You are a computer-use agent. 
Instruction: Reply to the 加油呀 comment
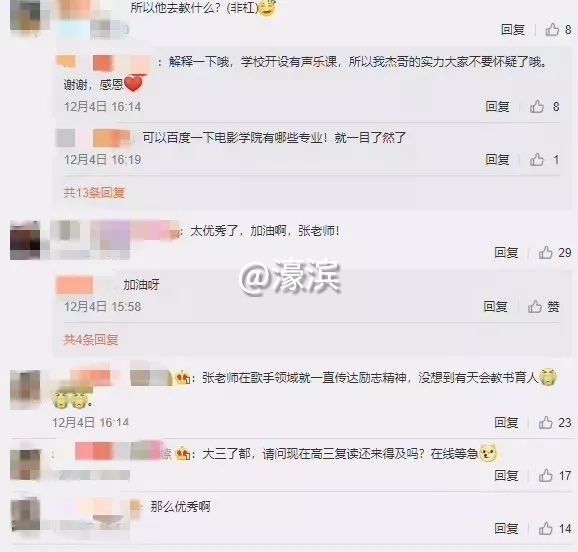coord(495,306)
